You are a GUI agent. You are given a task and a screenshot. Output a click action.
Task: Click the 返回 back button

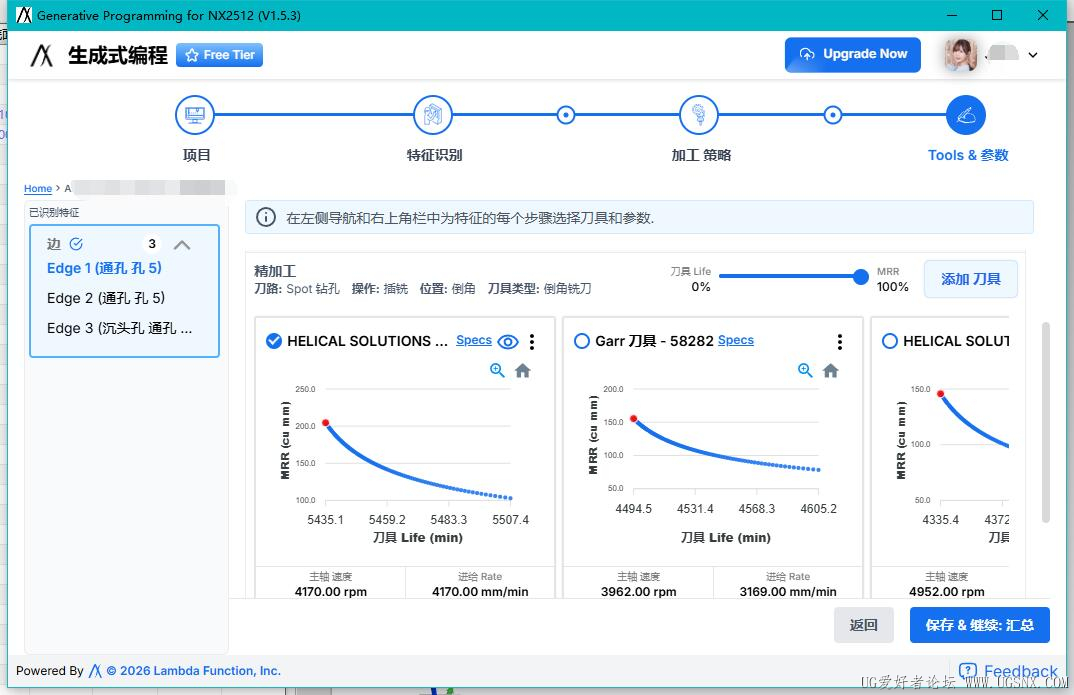point(864,625)
